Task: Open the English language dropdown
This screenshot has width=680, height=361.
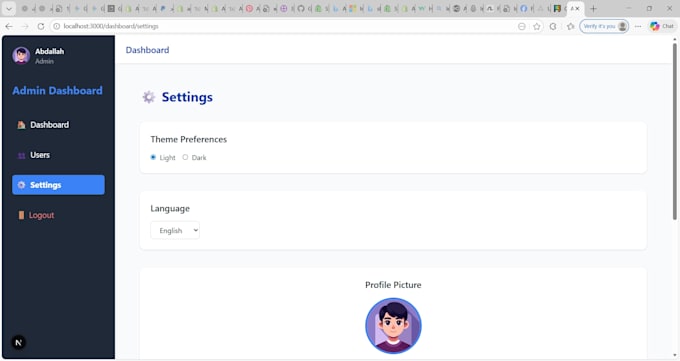Action: click(x=175, y=230)
